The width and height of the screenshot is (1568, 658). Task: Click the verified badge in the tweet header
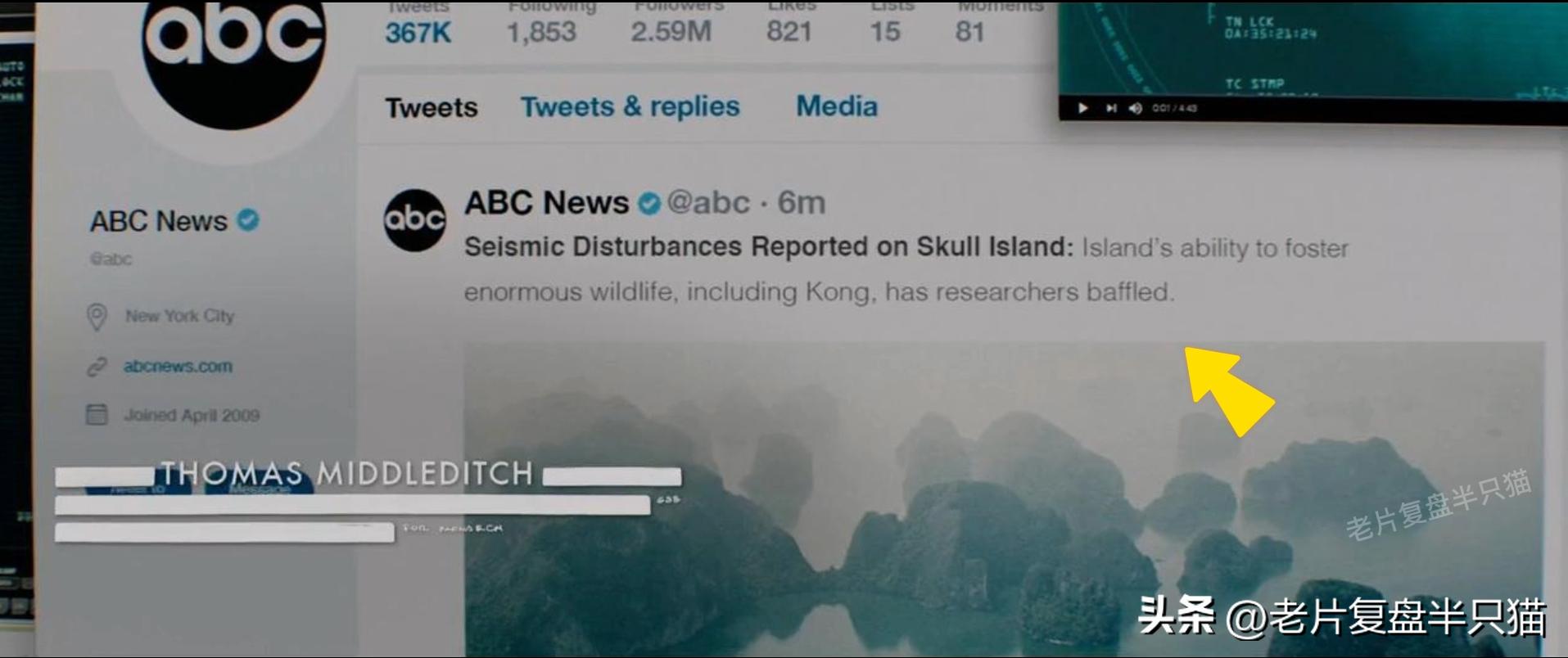click(x=649, y=203)
